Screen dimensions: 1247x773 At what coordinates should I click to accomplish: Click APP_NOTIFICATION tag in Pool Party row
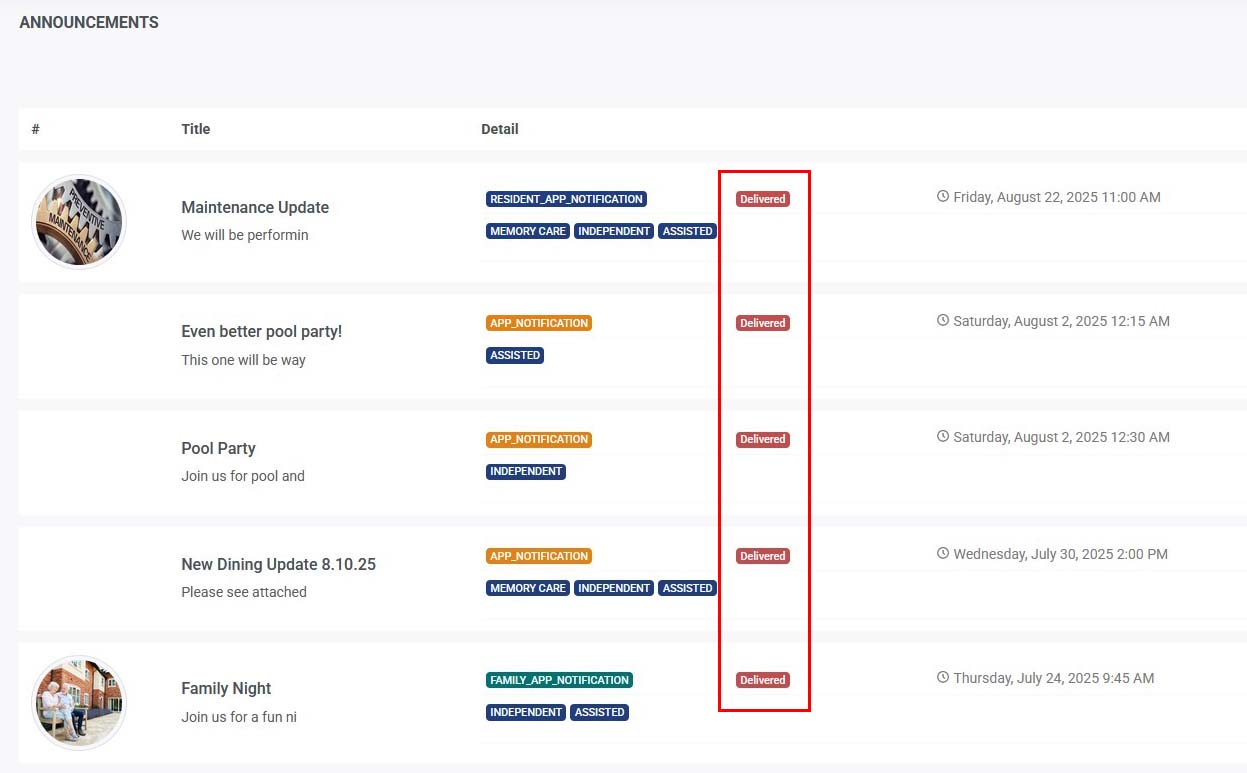tap(539, 439)
